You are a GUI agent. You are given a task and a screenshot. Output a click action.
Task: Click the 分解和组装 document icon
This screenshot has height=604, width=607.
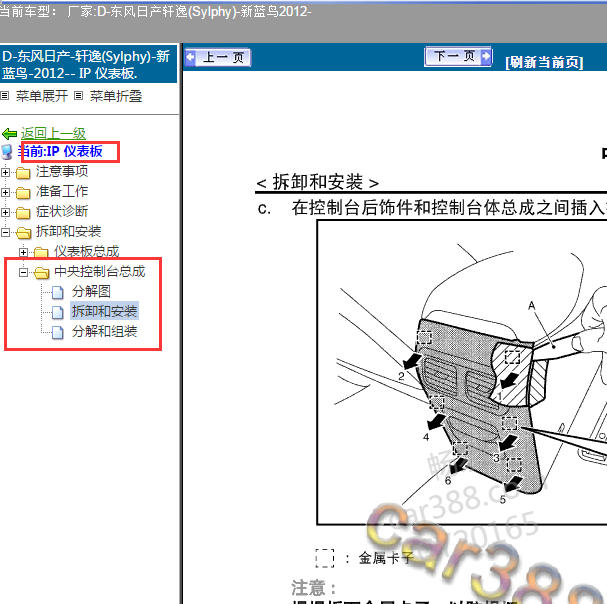(x=58, y=332)
